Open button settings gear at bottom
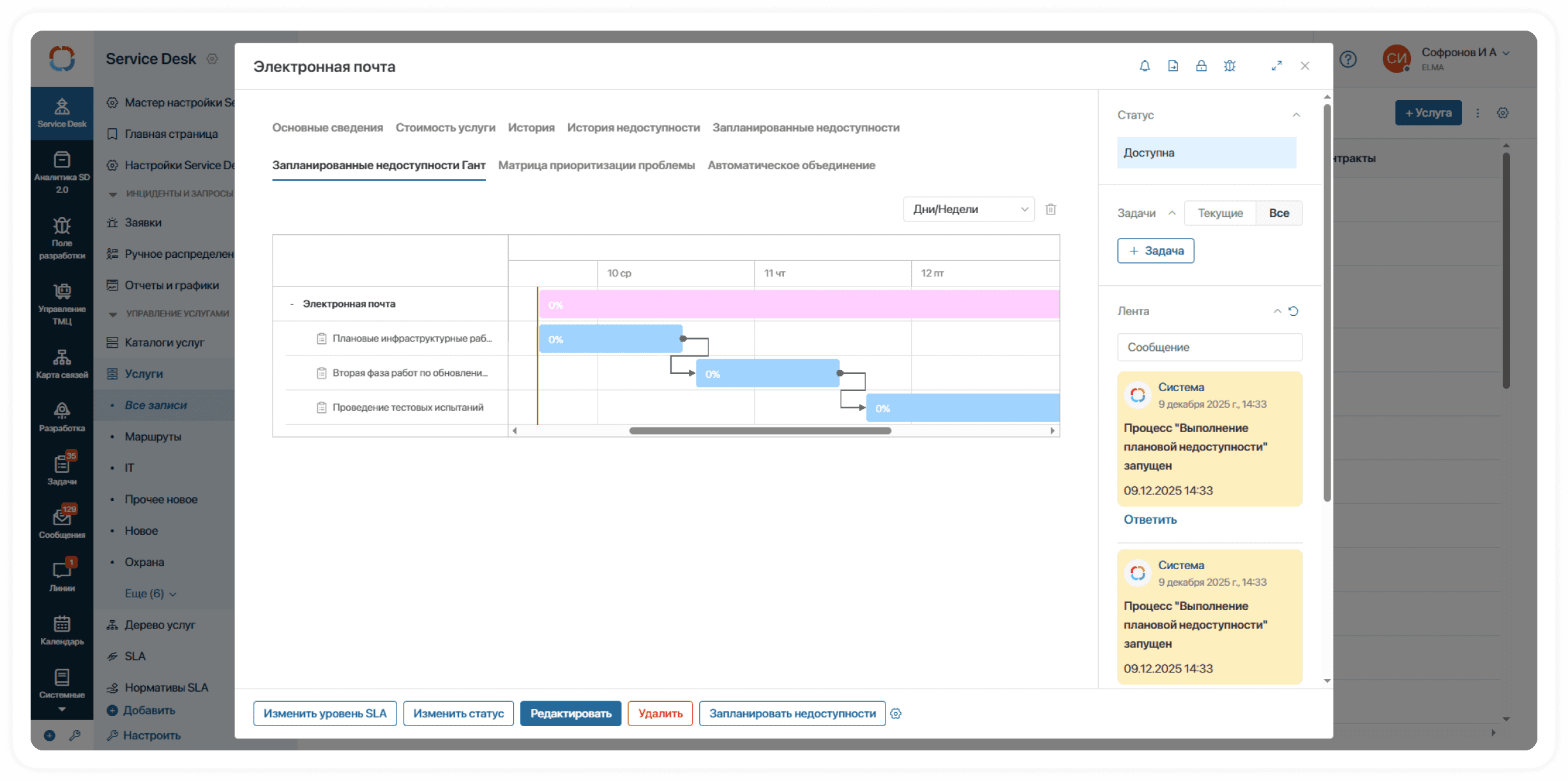 click(x=896, y=713)
